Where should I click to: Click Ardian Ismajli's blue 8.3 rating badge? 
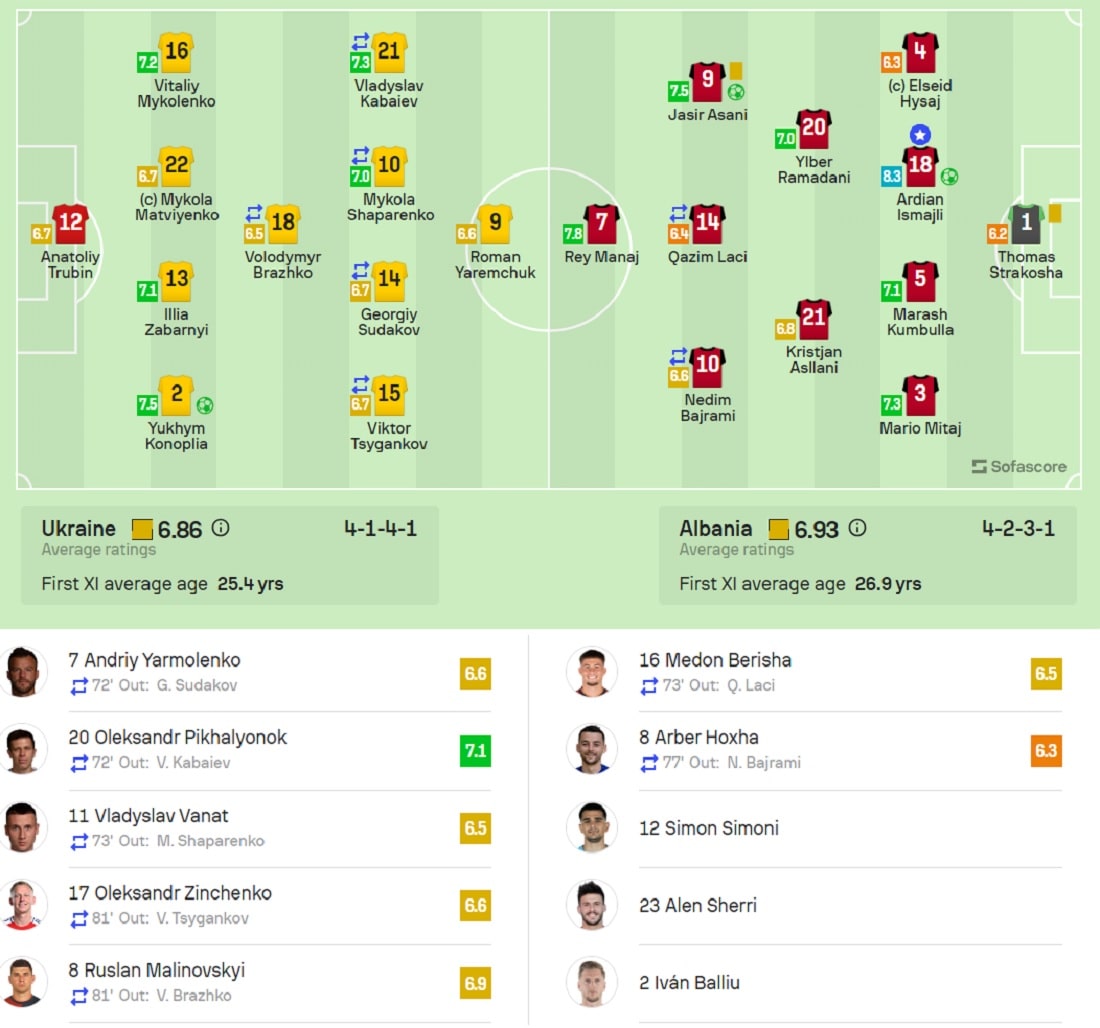tap(891, 176)
